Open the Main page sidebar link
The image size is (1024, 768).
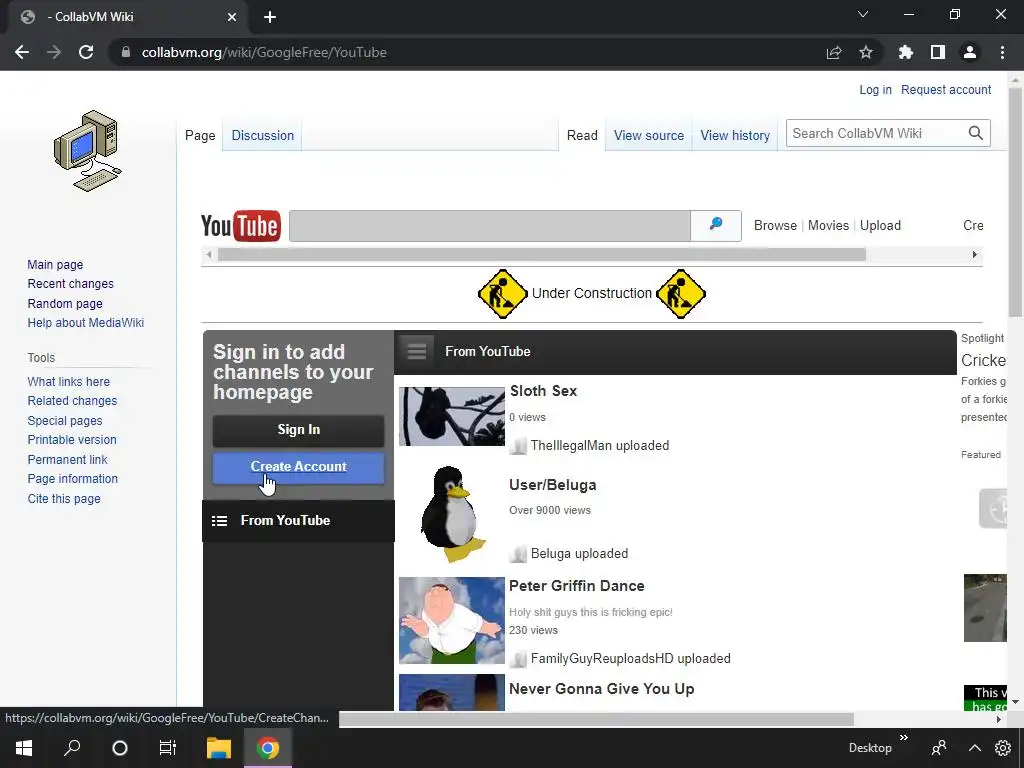click(55, 264)
